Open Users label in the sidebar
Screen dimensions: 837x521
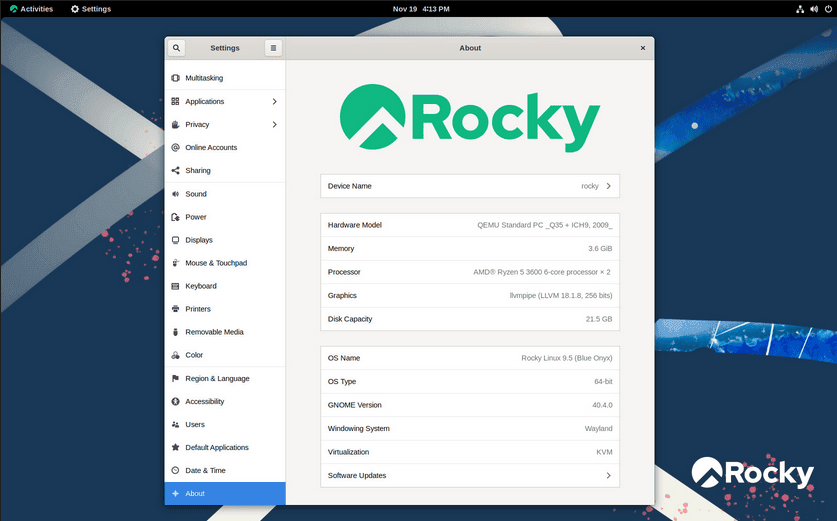(x=195, y=424)
